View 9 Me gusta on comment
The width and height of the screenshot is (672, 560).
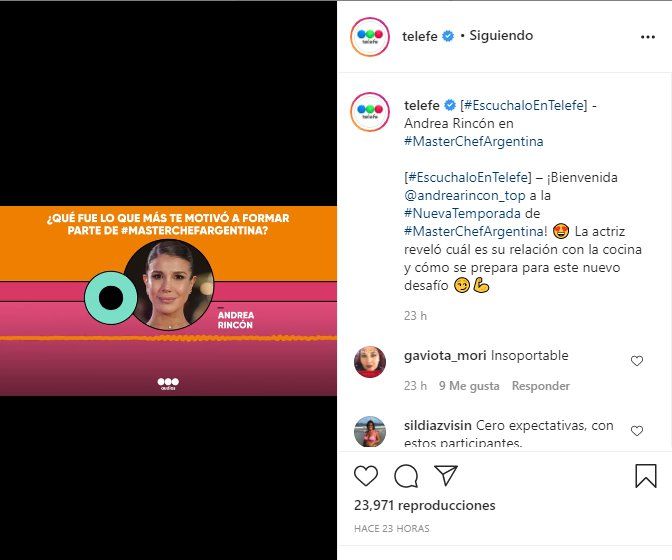tap(469, 386)
